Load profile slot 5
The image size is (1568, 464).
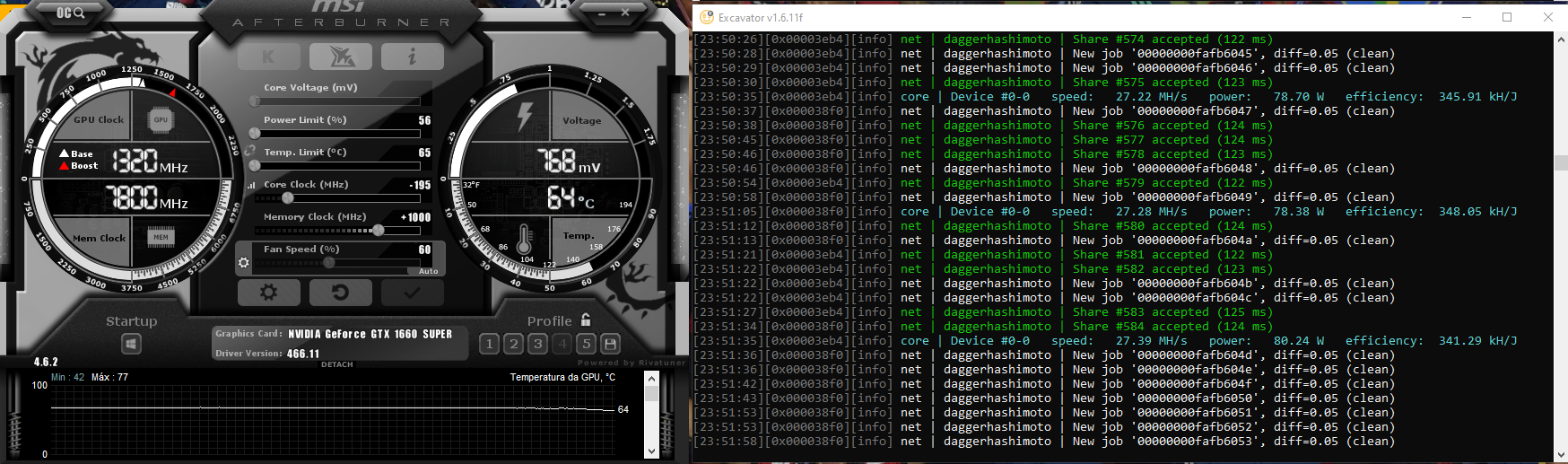(x=586, y=344)
